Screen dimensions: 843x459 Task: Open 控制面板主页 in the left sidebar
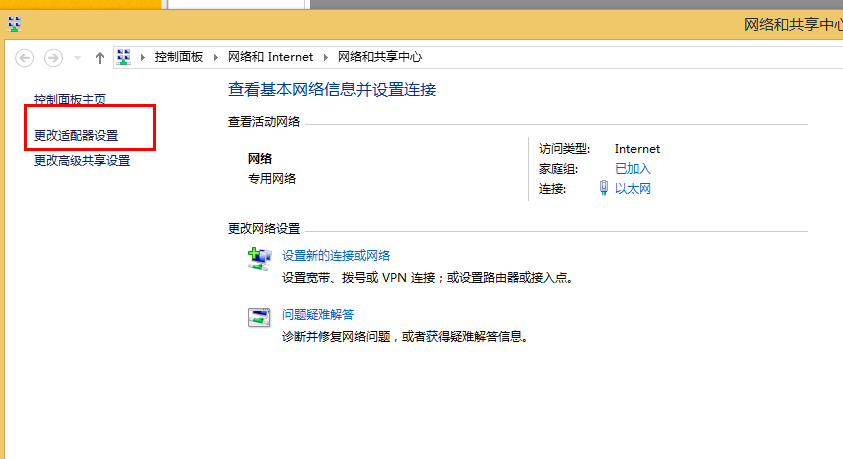(70, 100)
